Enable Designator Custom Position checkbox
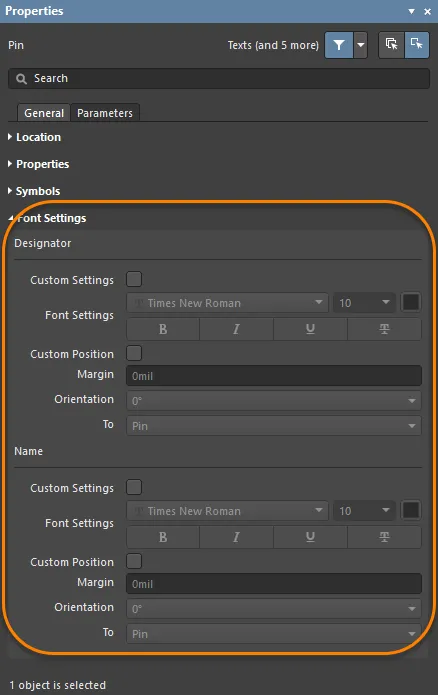The height and width of the screenshot is (695, 438). [134, 353]
